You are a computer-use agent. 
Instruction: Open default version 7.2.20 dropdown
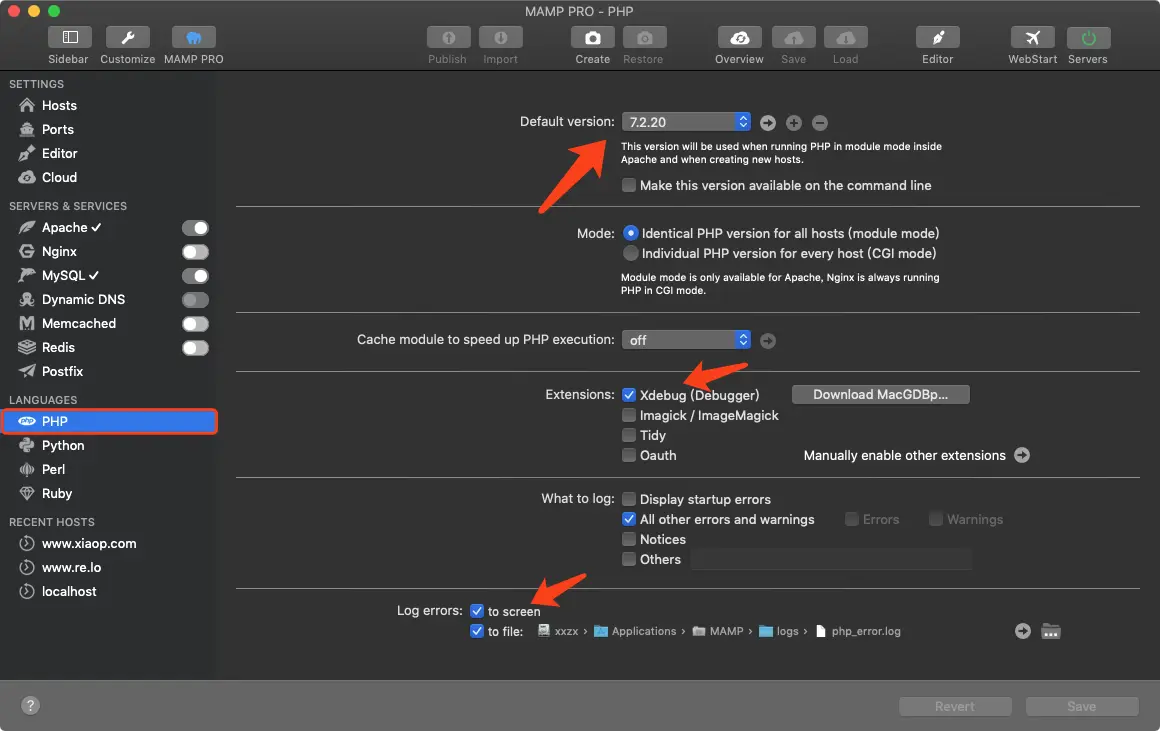687,122
